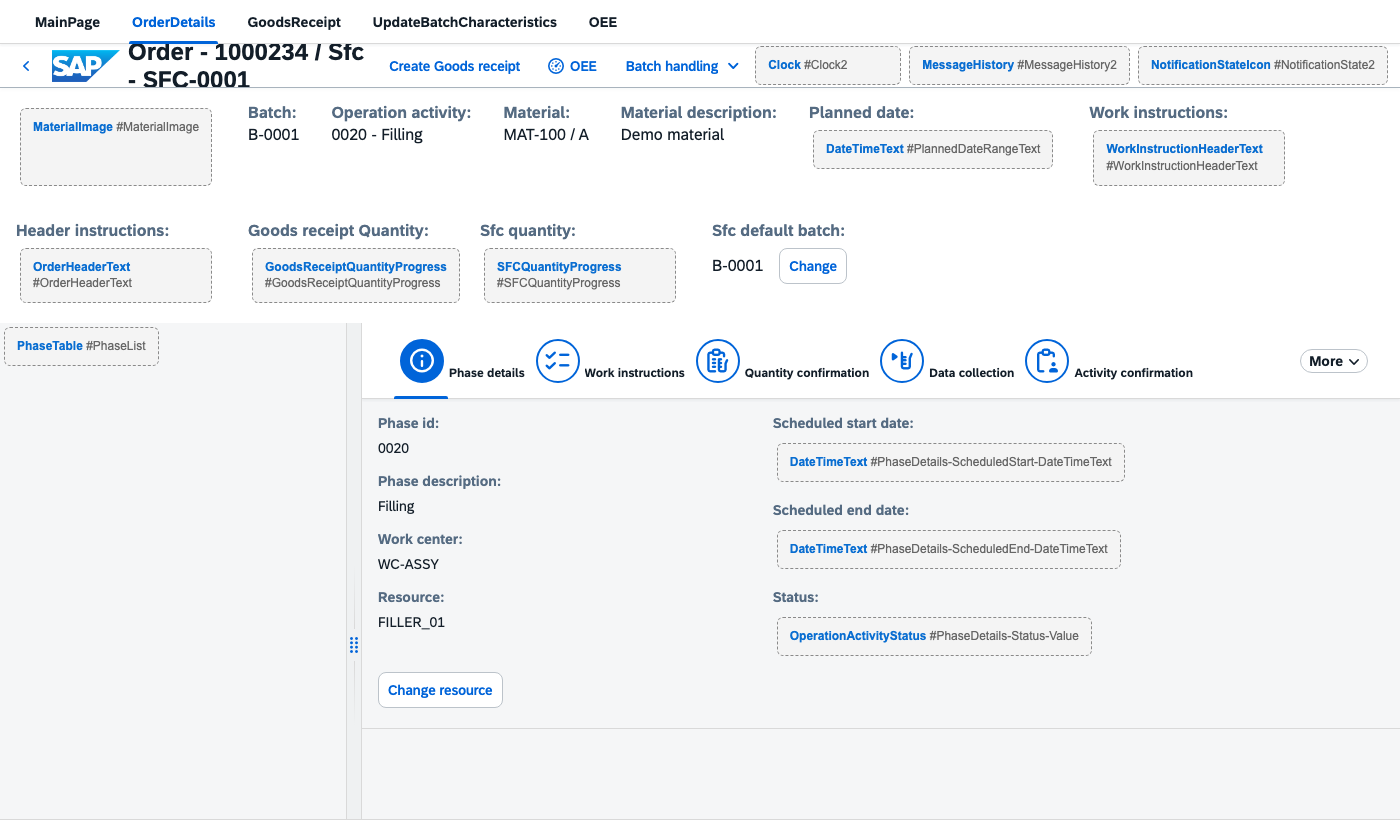
Task: Click the Phase id value 0020
Action: coord(393,448)
